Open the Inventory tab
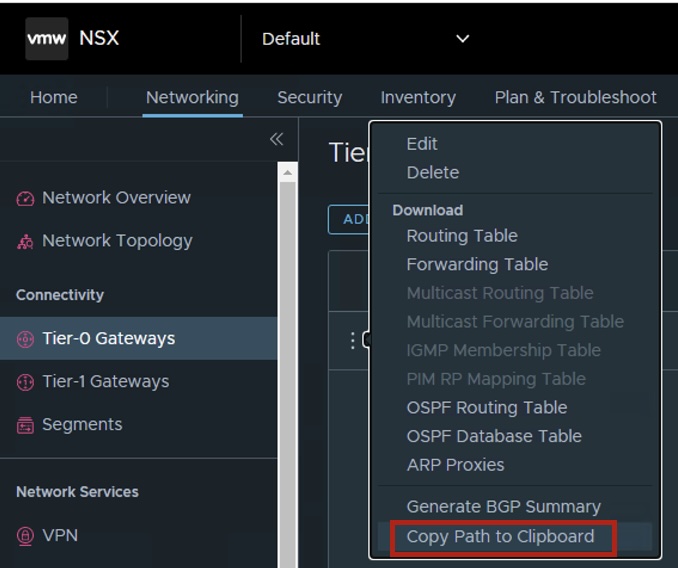The height and width of the screenshot is (568, 678). coord(418,97)
